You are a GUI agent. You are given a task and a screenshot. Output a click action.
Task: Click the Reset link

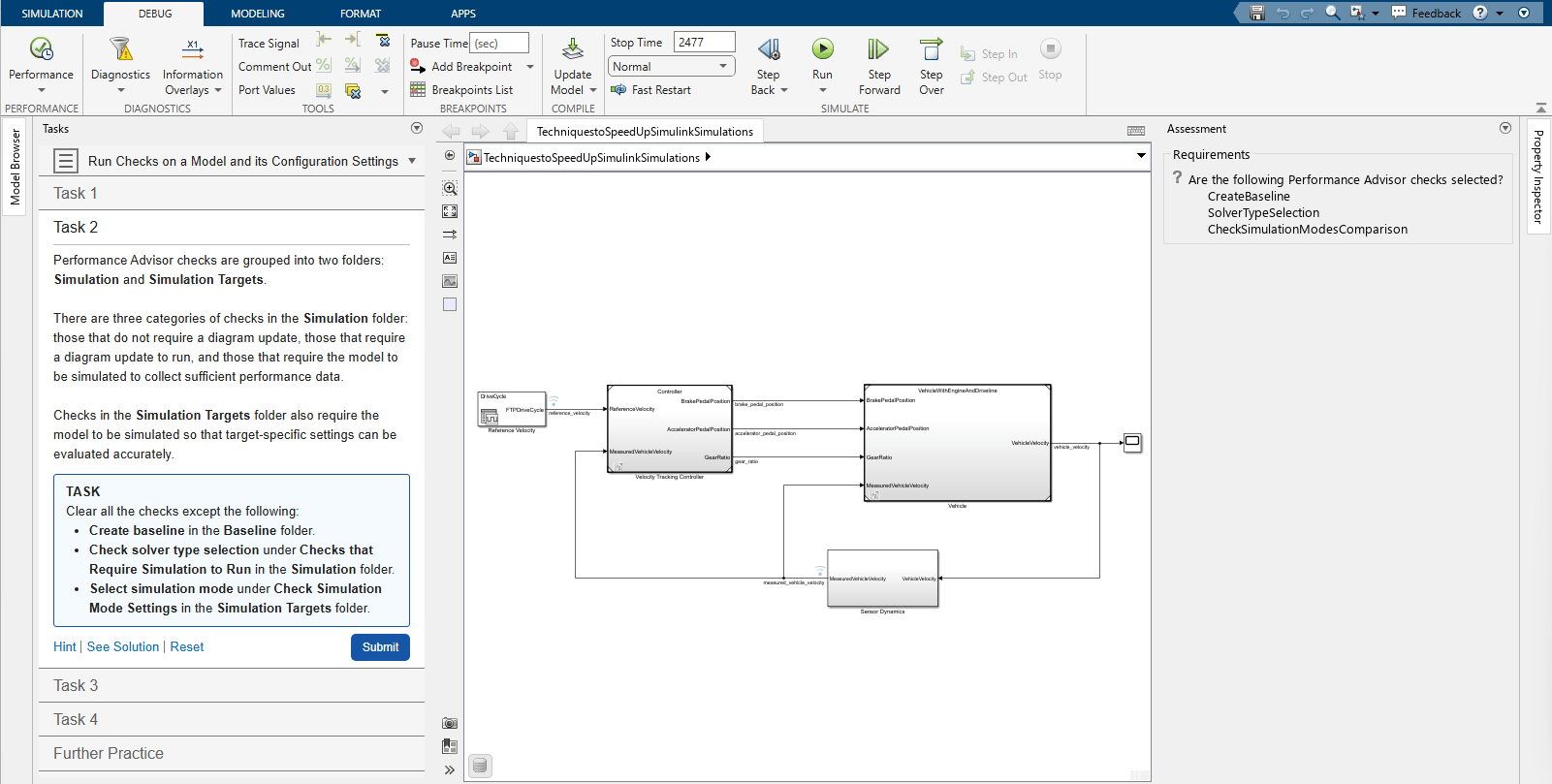click(187, 647)
